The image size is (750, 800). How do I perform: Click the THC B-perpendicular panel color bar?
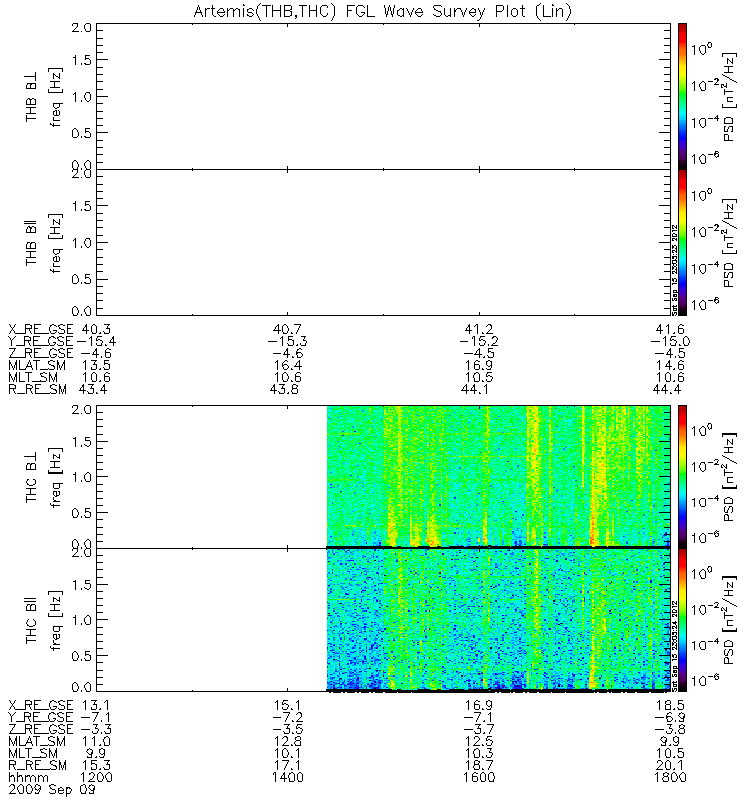pos(682,477)
